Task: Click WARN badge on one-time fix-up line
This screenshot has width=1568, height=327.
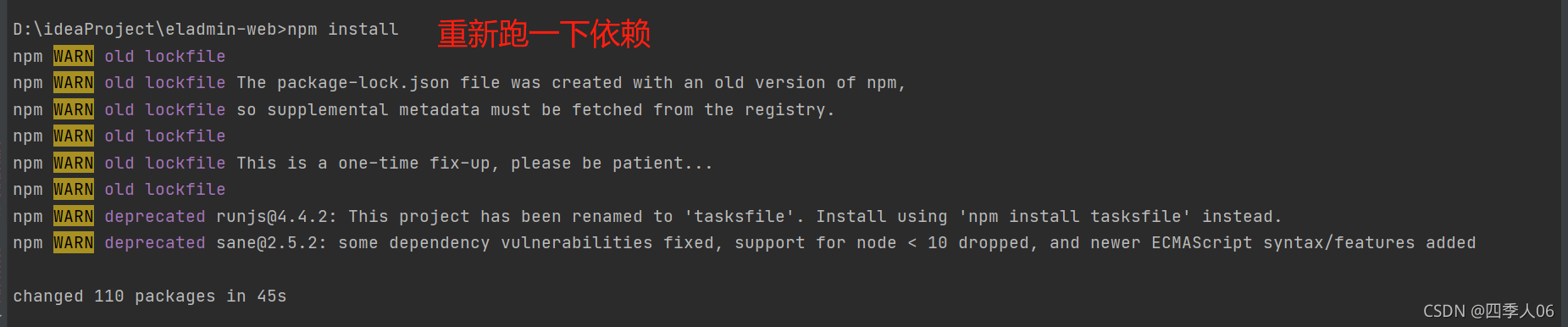Action: point(74,163)
